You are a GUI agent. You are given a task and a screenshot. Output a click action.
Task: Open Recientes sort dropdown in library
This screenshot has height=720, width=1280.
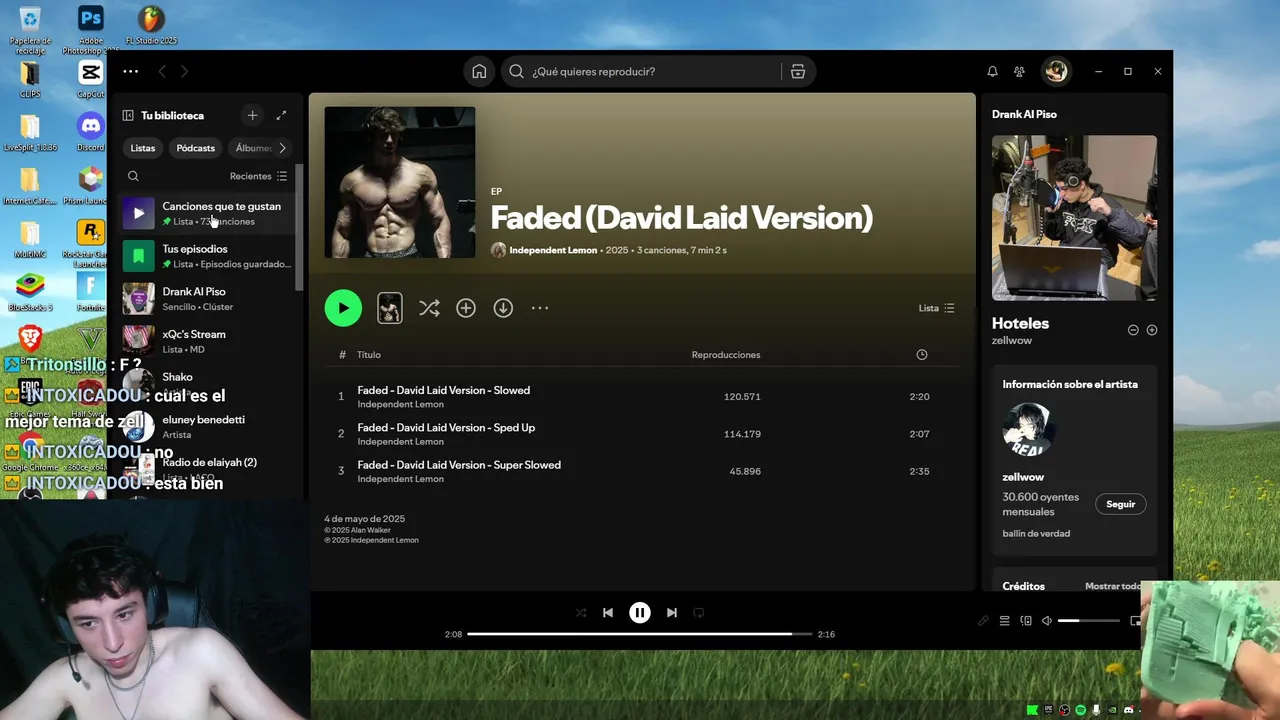coord(258,176)
